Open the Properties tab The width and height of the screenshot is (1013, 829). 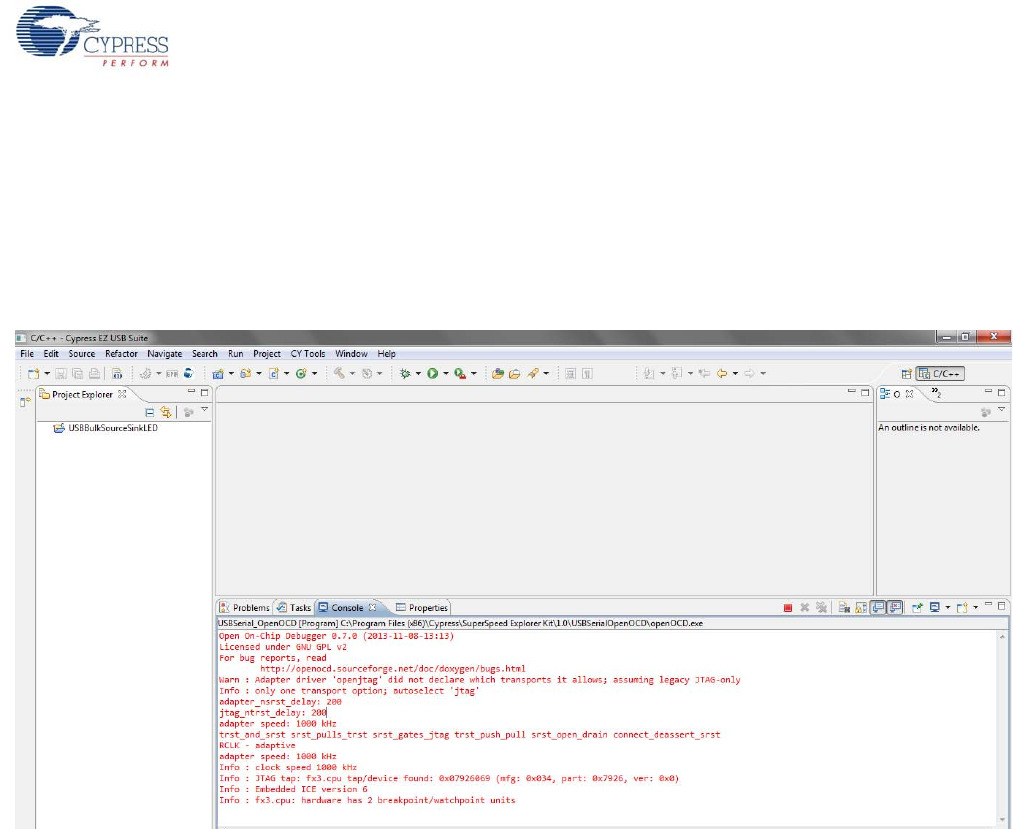pyautogui.click(x=422, y=607)
